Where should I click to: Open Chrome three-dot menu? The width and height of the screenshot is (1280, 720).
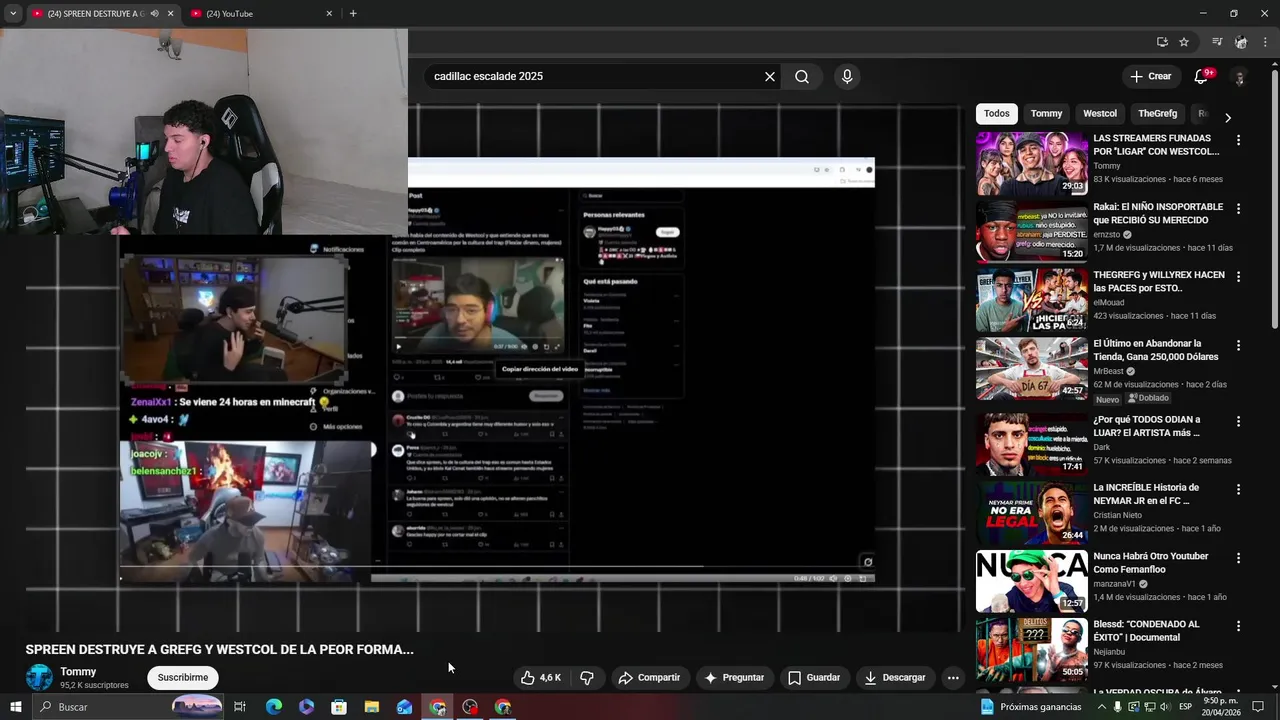tap(1265, 42)
